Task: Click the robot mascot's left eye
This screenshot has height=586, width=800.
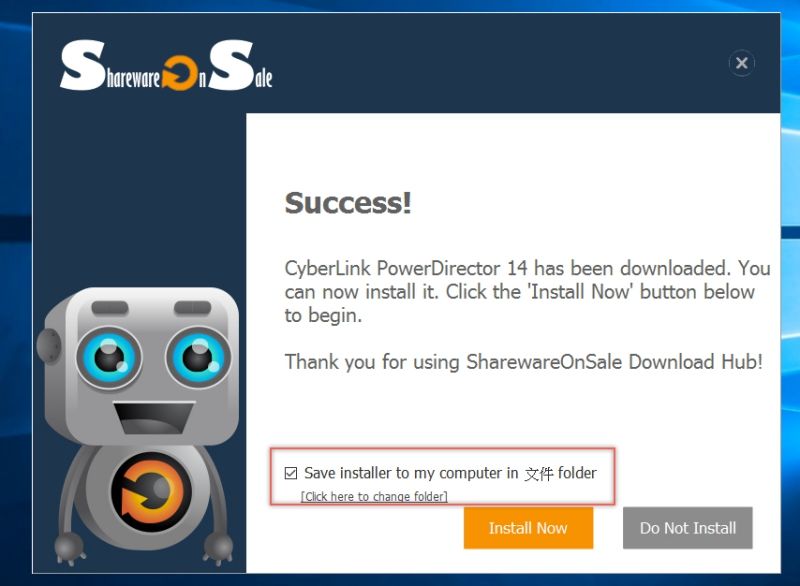Action: 109,358
